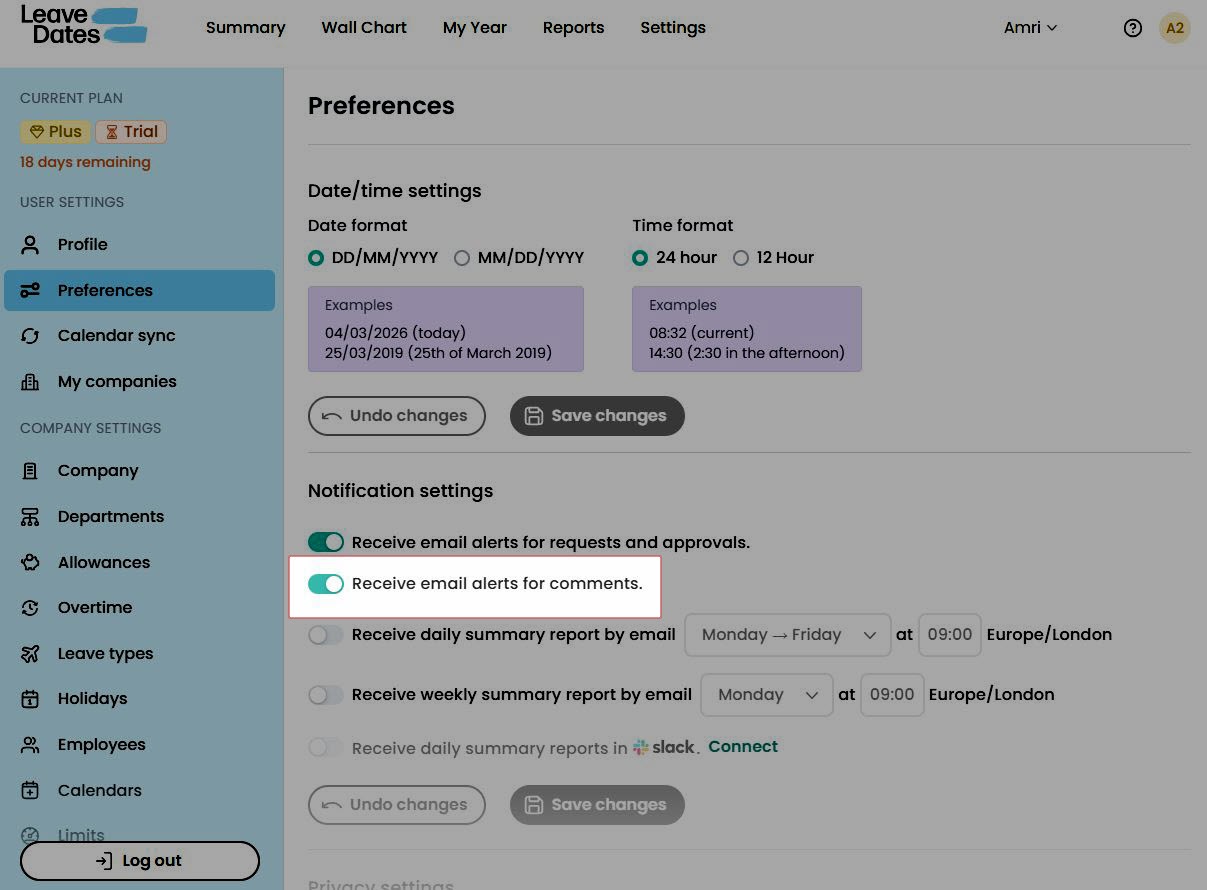Click the Preferences sliders icon
Screen dimensions: 1207x890
coord(30,290)
